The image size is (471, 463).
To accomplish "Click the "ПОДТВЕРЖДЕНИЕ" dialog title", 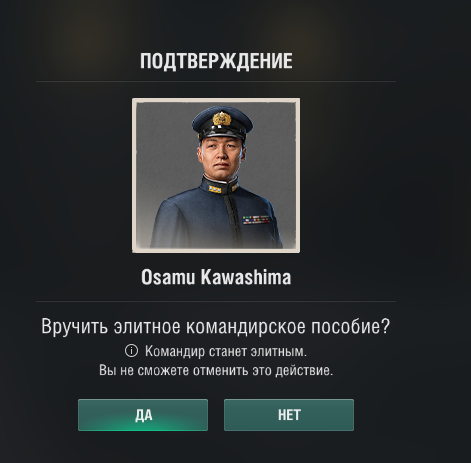I will [x=216, y=61].
